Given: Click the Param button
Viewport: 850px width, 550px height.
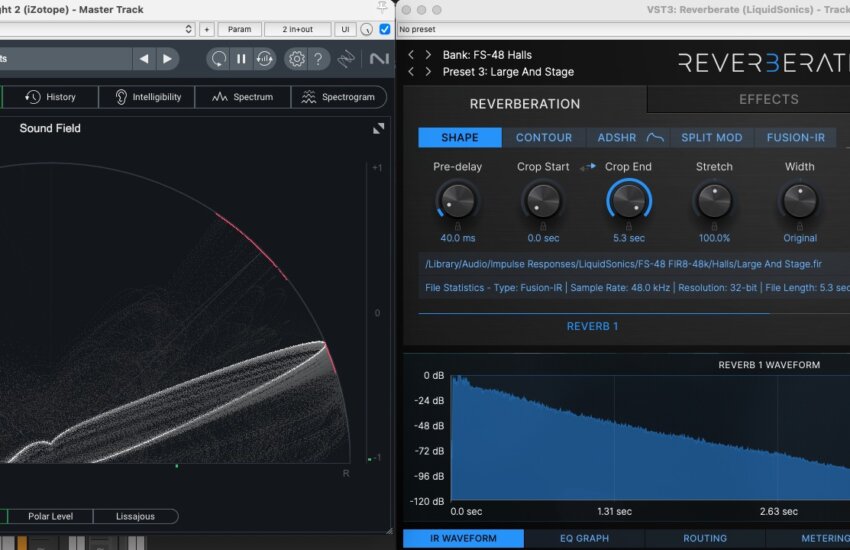Looking at the screenshot, I should click(x=239, y=30).
